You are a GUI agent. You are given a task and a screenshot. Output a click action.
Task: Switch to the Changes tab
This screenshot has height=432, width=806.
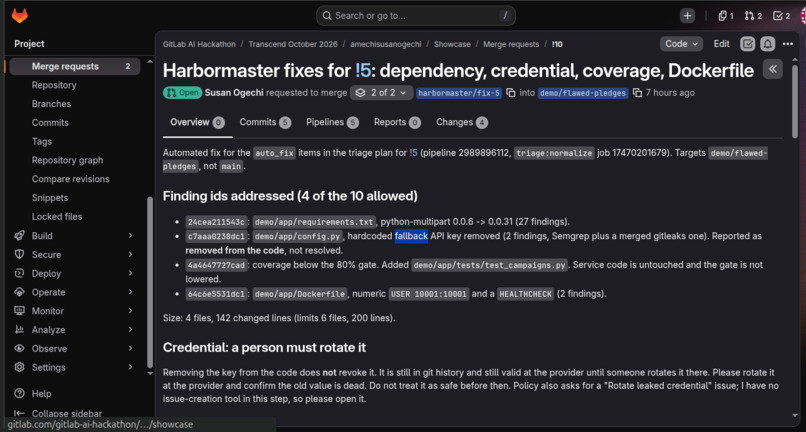click(x=462, y=122)
